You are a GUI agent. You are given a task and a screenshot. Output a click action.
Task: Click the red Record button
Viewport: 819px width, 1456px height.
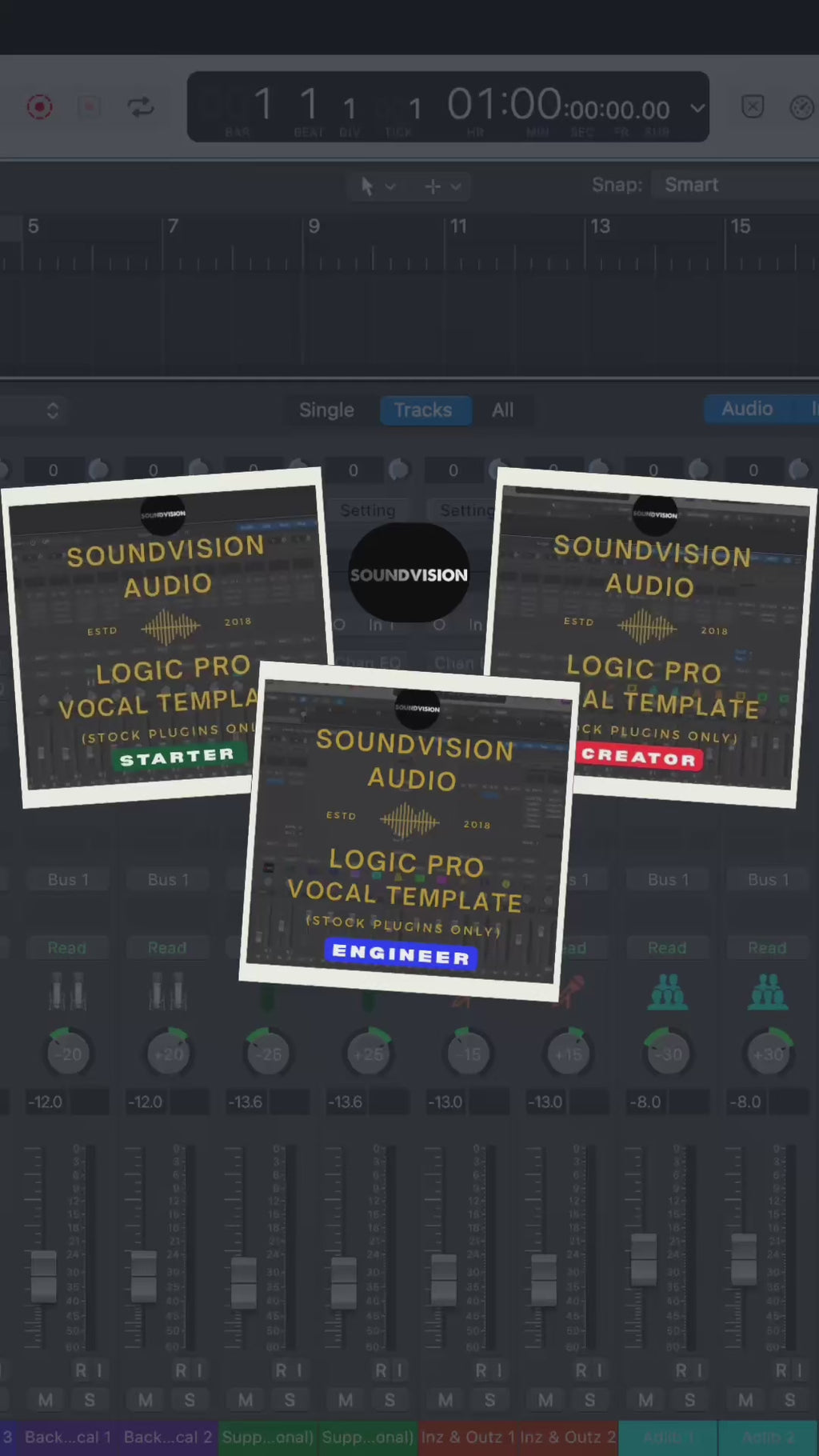click(x=39, y=107)
